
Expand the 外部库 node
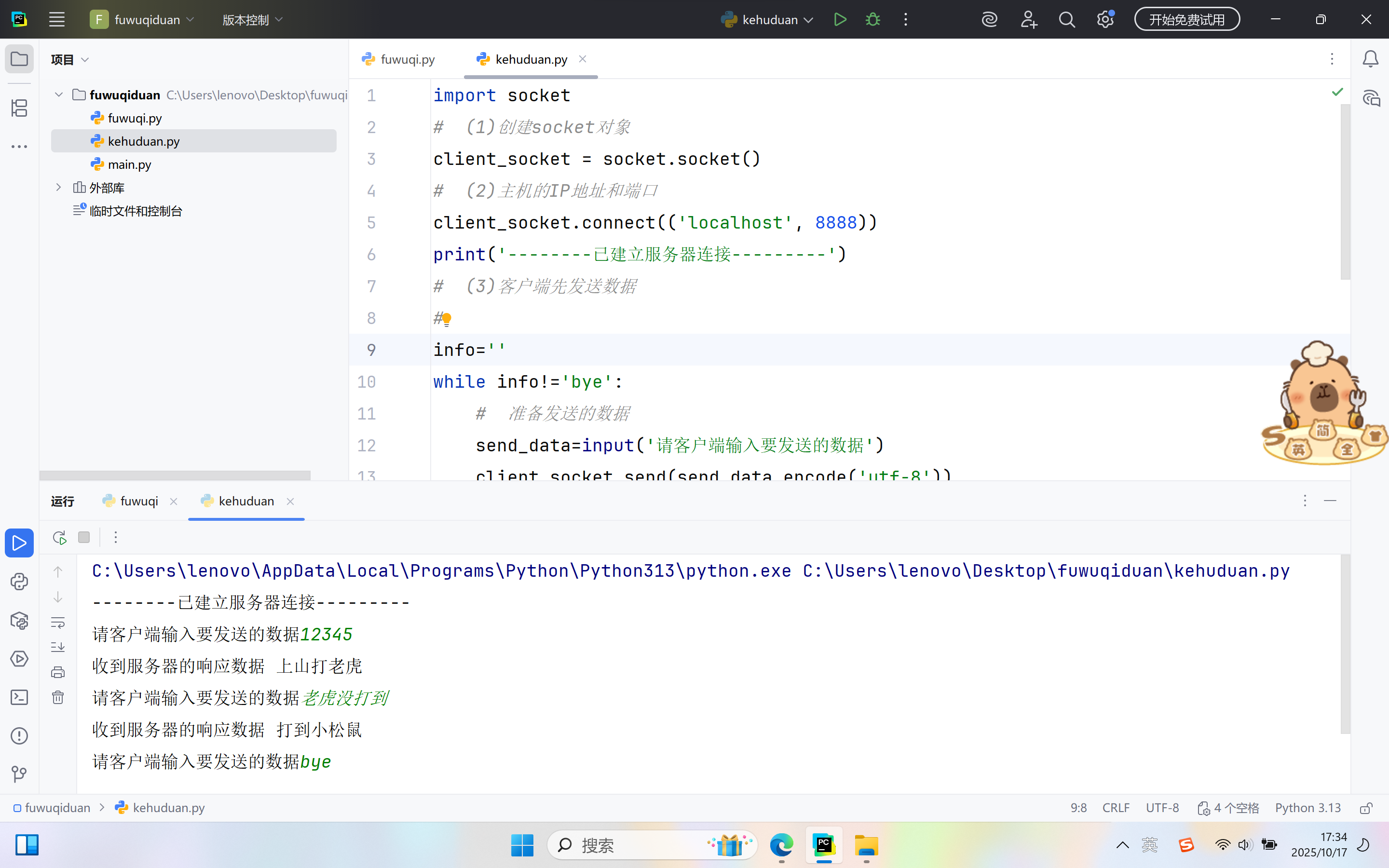pyautogui.click(x=58, y=187)
